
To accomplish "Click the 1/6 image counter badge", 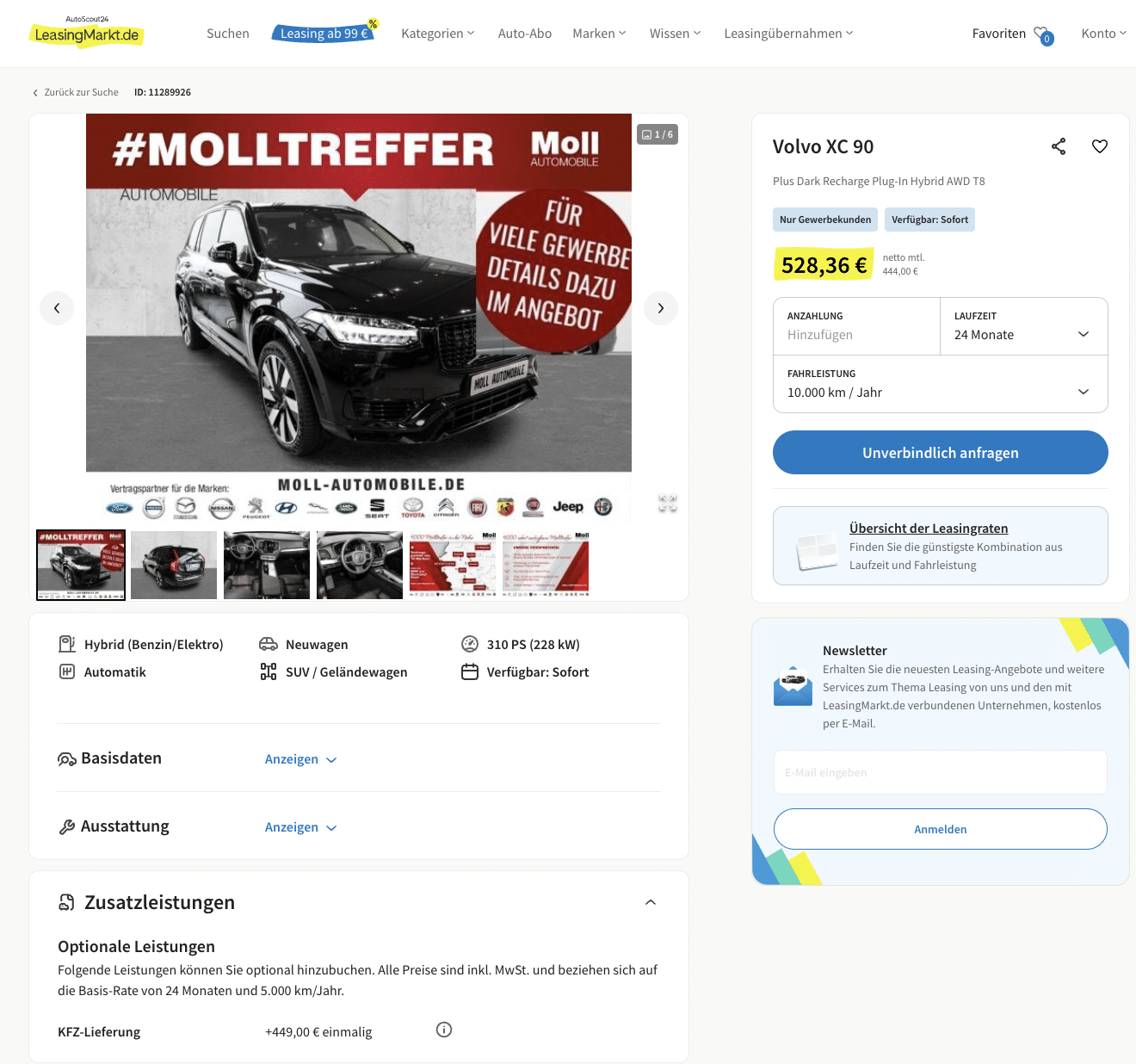I will (658, 134).
